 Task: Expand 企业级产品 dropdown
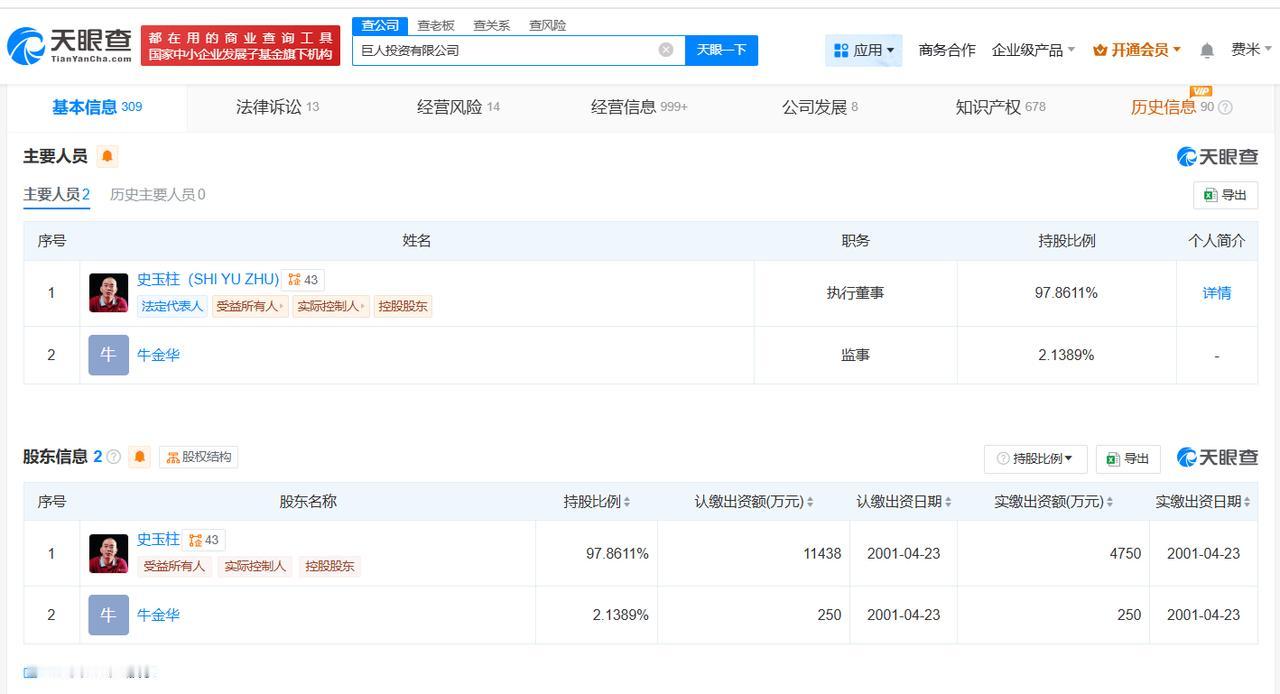pyautogui.click(x=1033, y=50)
